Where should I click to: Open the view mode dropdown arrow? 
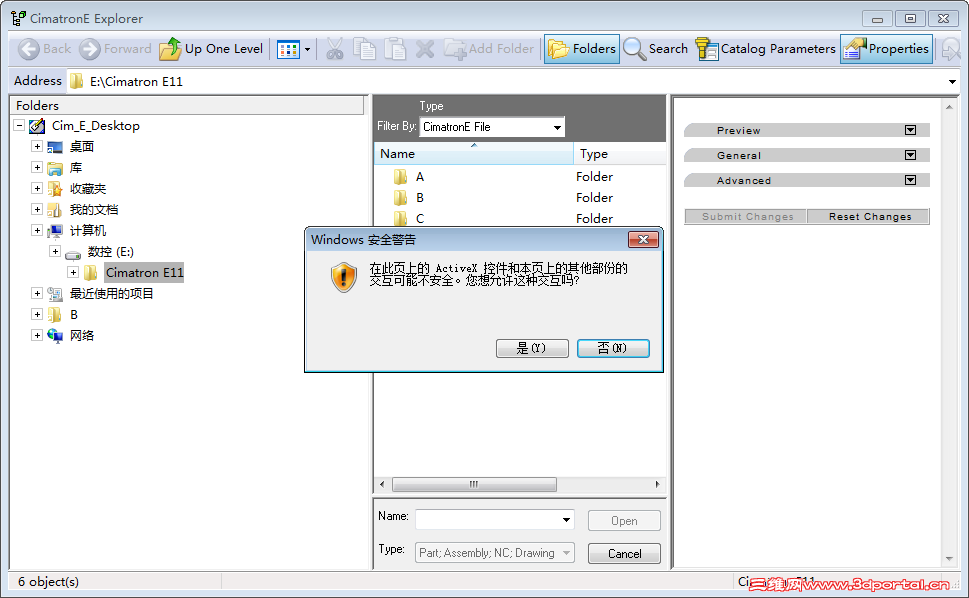click(307, 49)
